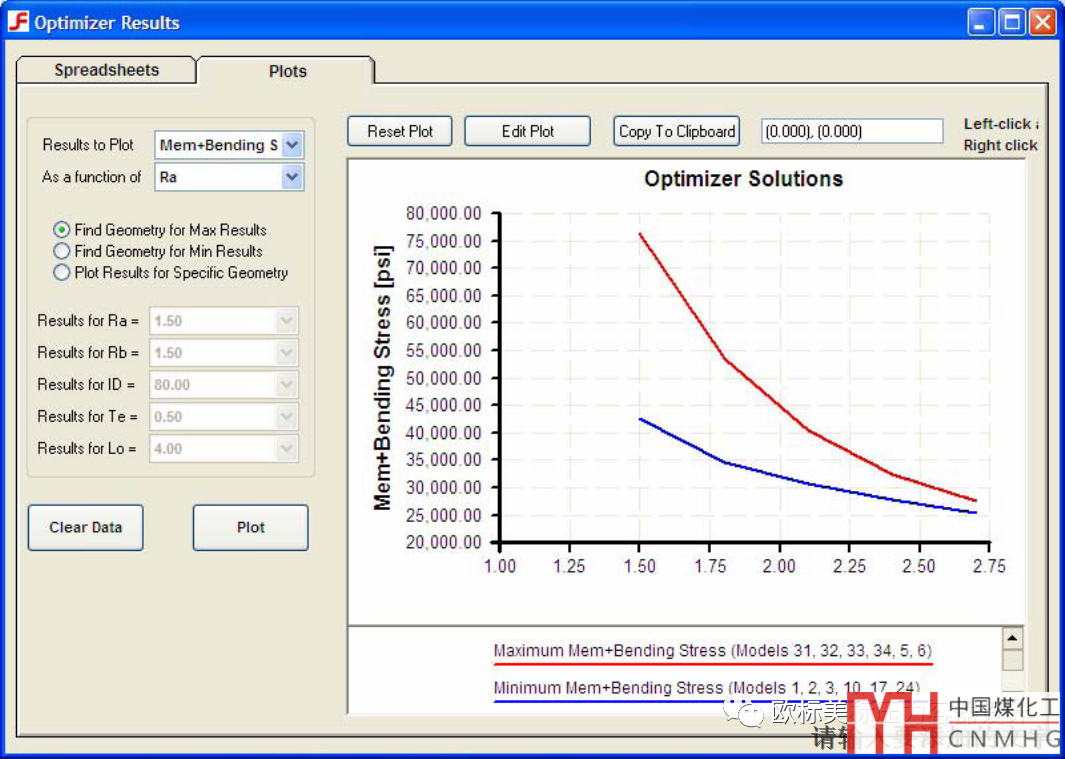The width and height of the screenshot is (1065, 759).
Task: Click the Plot button
Action: click(250, 527)
